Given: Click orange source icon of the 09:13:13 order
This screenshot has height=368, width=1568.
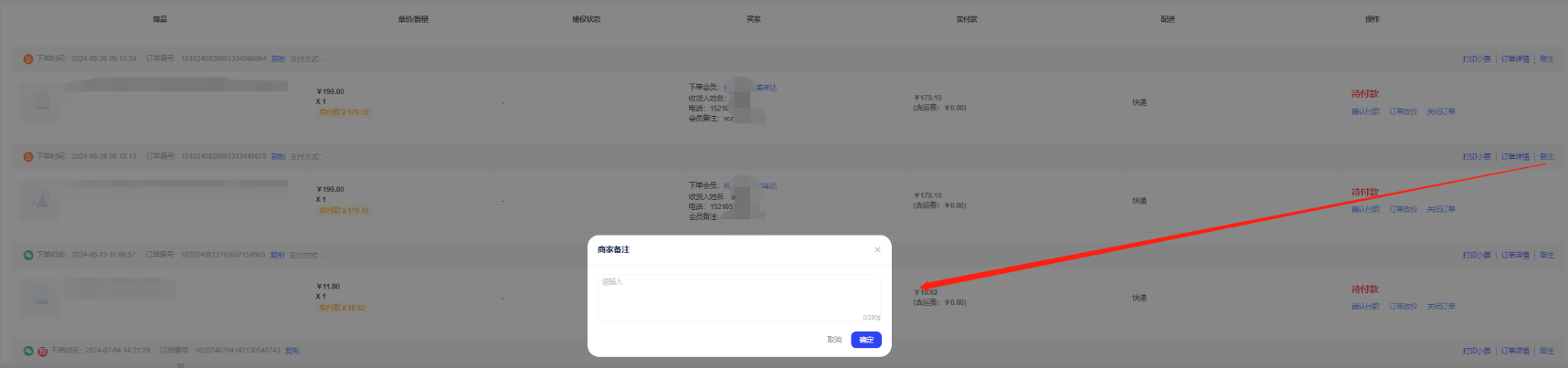Looking at the screenshot, I should [x=28, y=157].
